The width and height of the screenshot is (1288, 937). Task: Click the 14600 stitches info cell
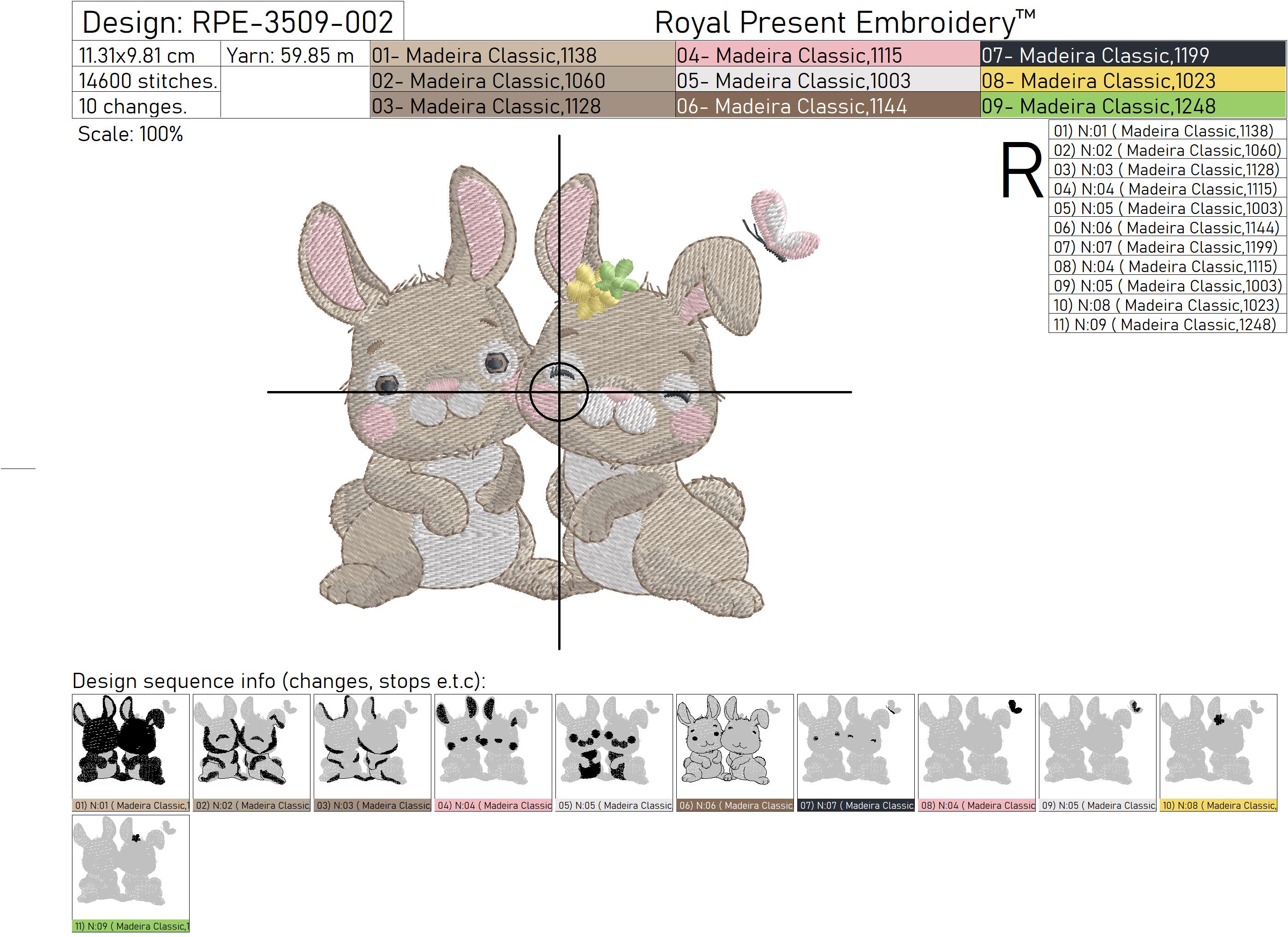coord(148,81)
